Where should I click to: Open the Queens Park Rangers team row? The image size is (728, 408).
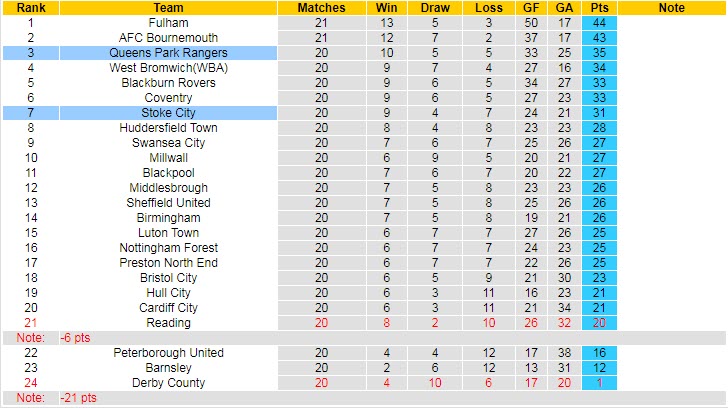(x=167, y=53)
